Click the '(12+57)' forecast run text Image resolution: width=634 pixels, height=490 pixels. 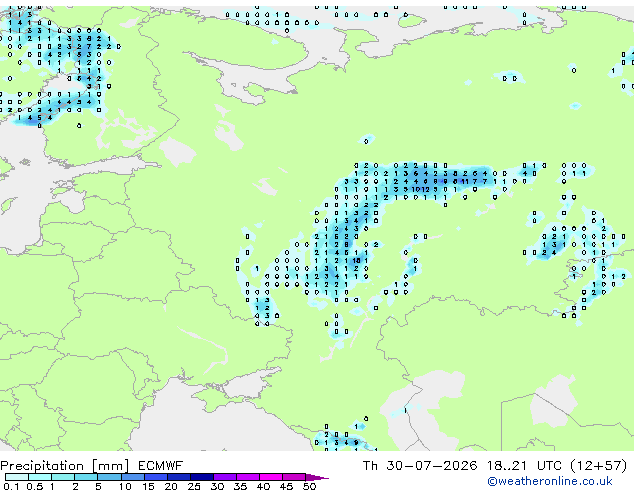(598, 466)
